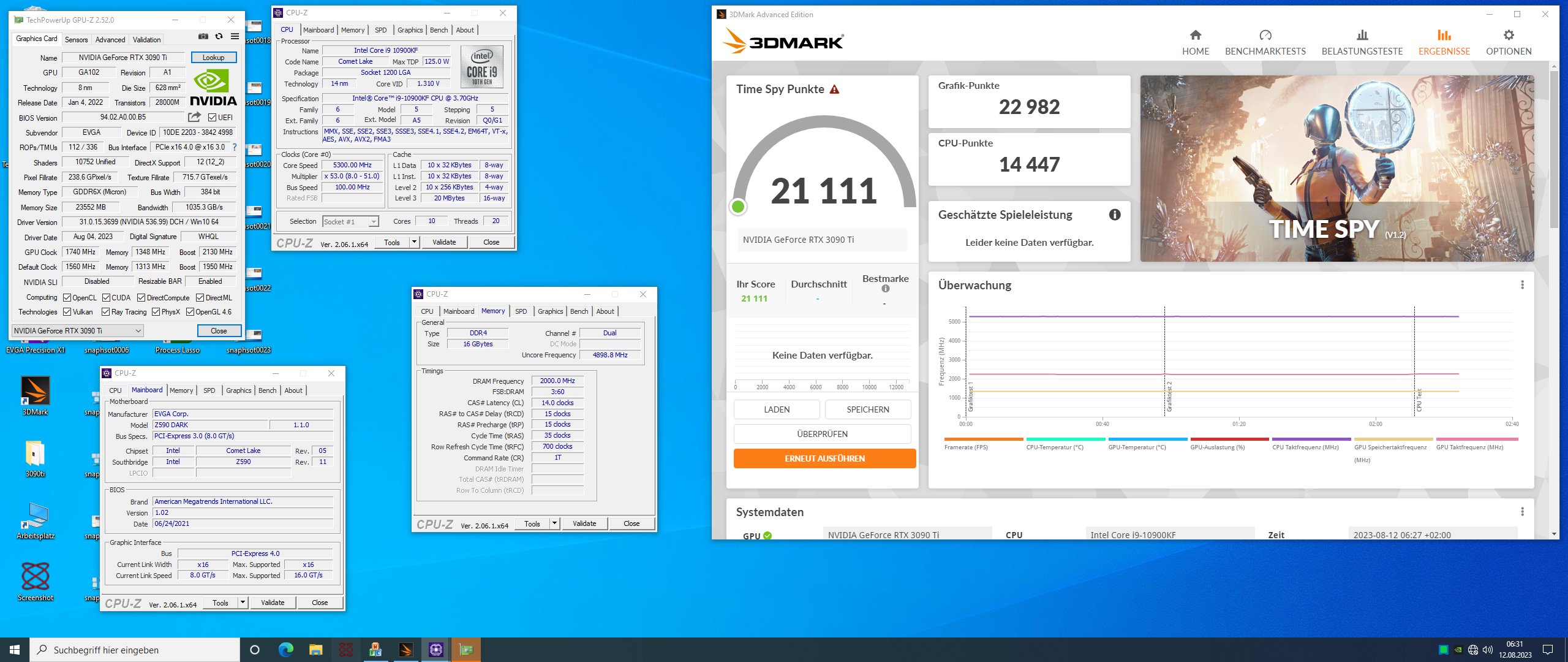Click the CPU-Z taskbar icon
The image size is (1568, 662).
[x=435, y=650]
